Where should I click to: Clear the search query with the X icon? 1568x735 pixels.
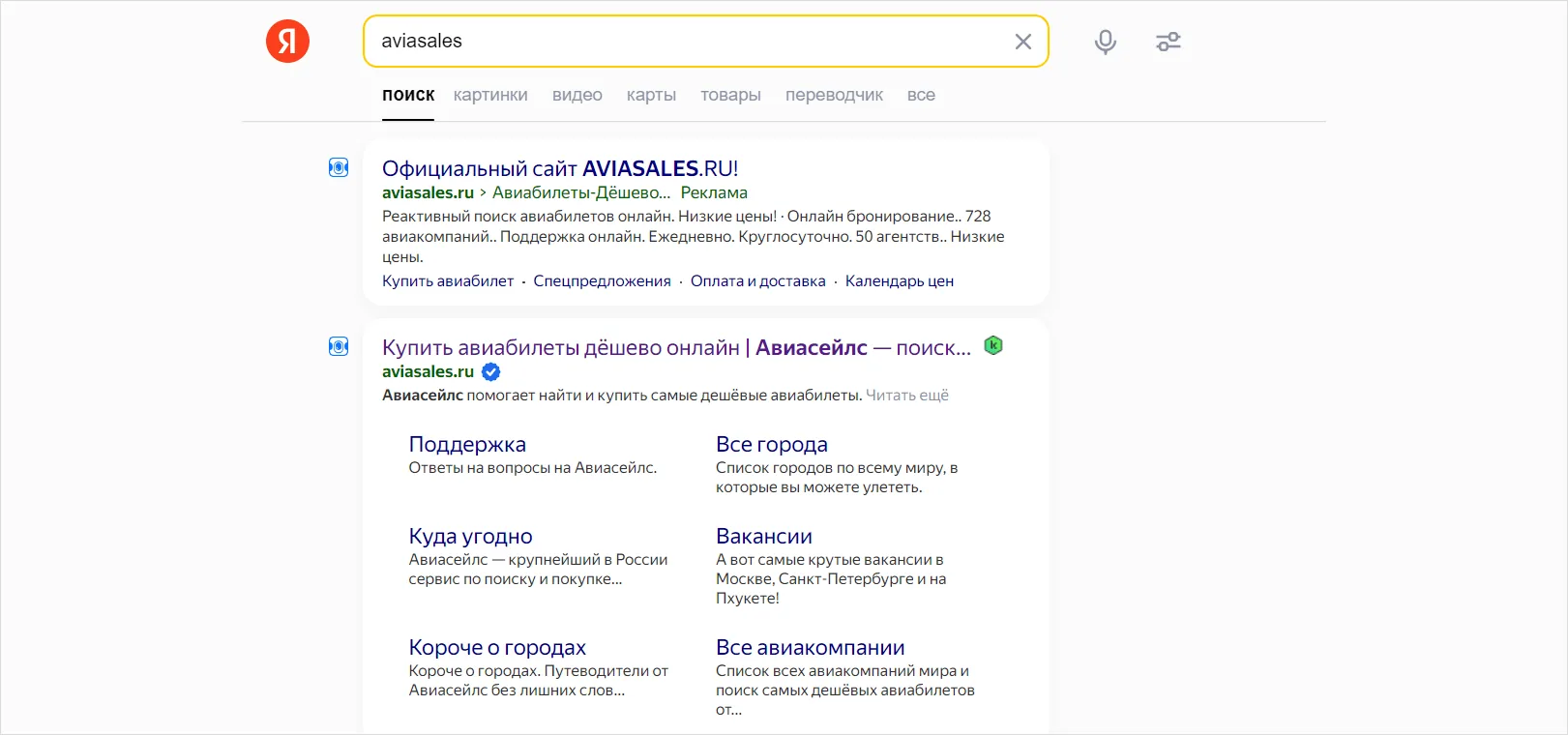pyautogui.click(x=1022, y=42)
